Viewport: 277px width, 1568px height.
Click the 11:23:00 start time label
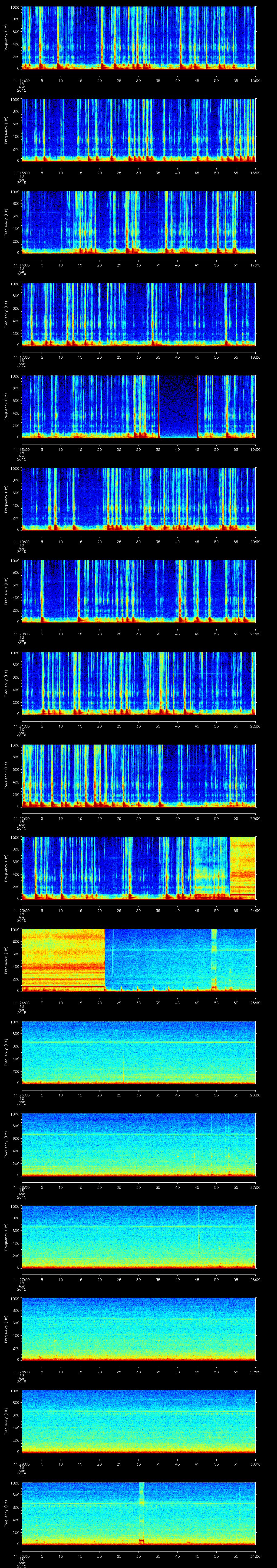point(21,910)
